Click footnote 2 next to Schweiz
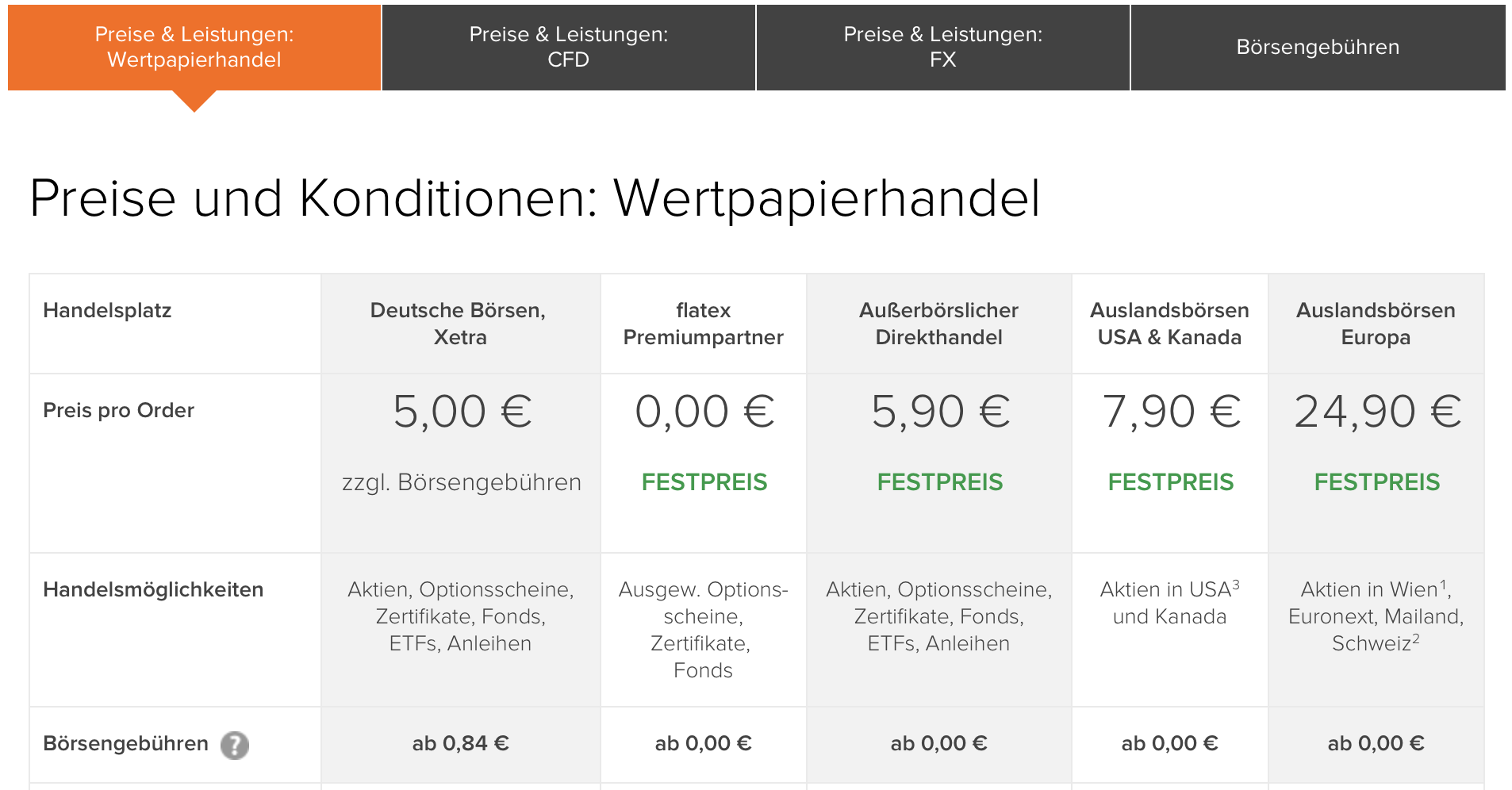Screen dimensions: 1512x790 1416,639
